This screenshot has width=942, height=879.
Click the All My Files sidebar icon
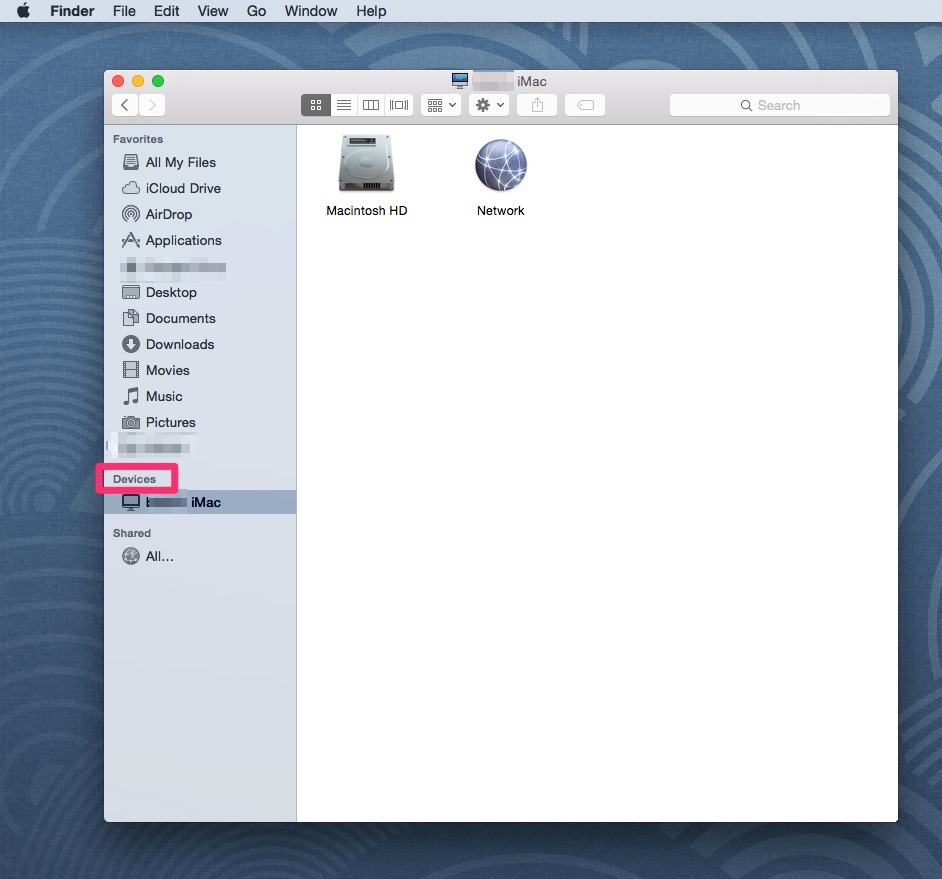pos(130,162)
